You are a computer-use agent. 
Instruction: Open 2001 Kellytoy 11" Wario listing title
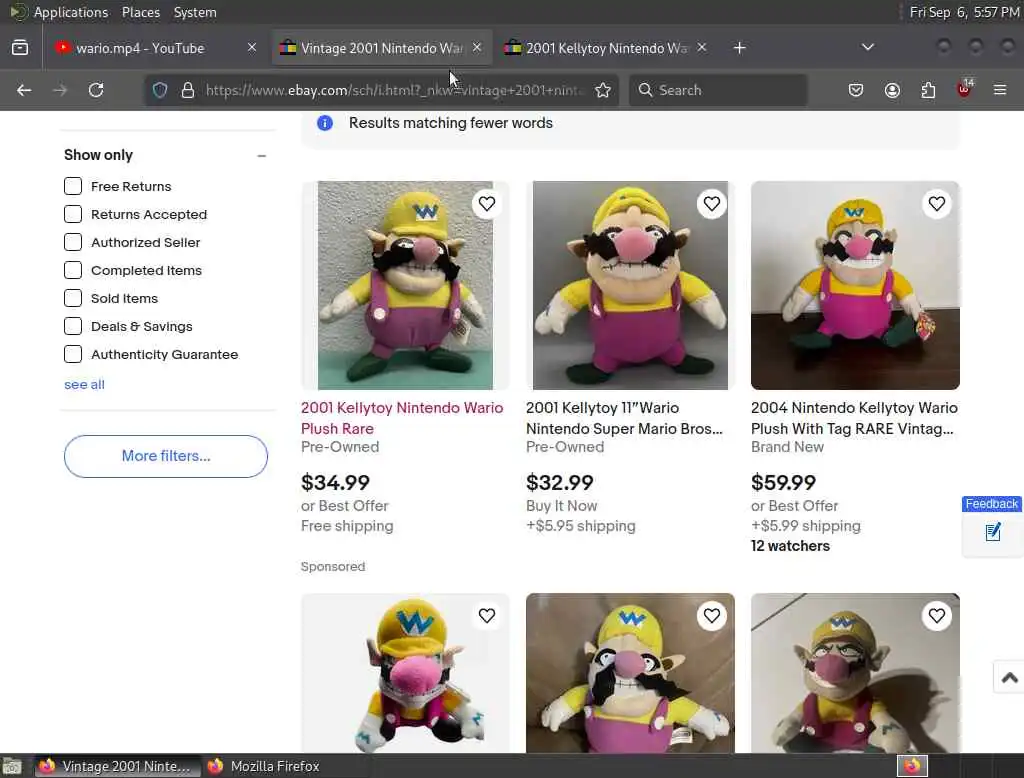[624, 418]
